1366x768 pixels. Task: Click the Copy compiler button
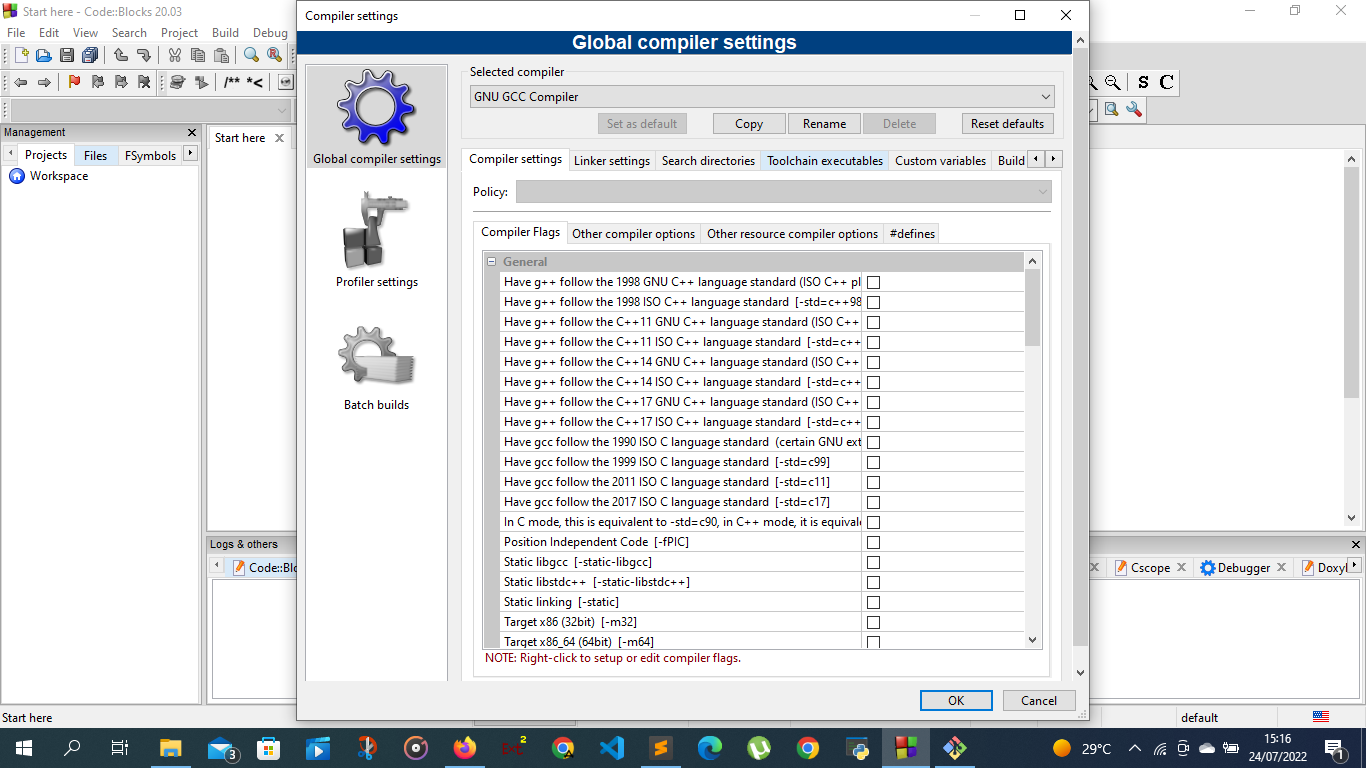pos(749,124)
